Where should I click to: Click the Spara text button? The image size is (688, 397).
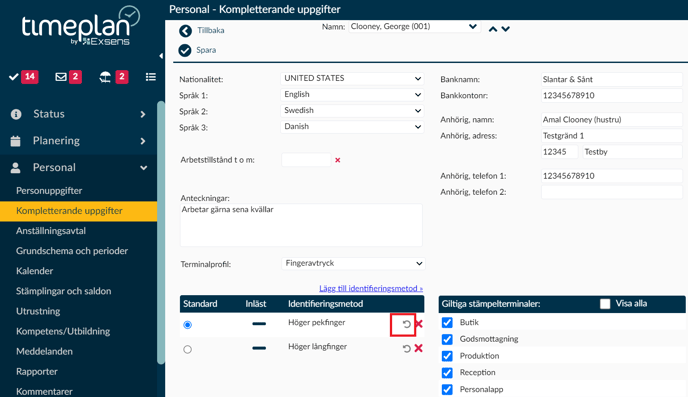[x=206, y=50]
